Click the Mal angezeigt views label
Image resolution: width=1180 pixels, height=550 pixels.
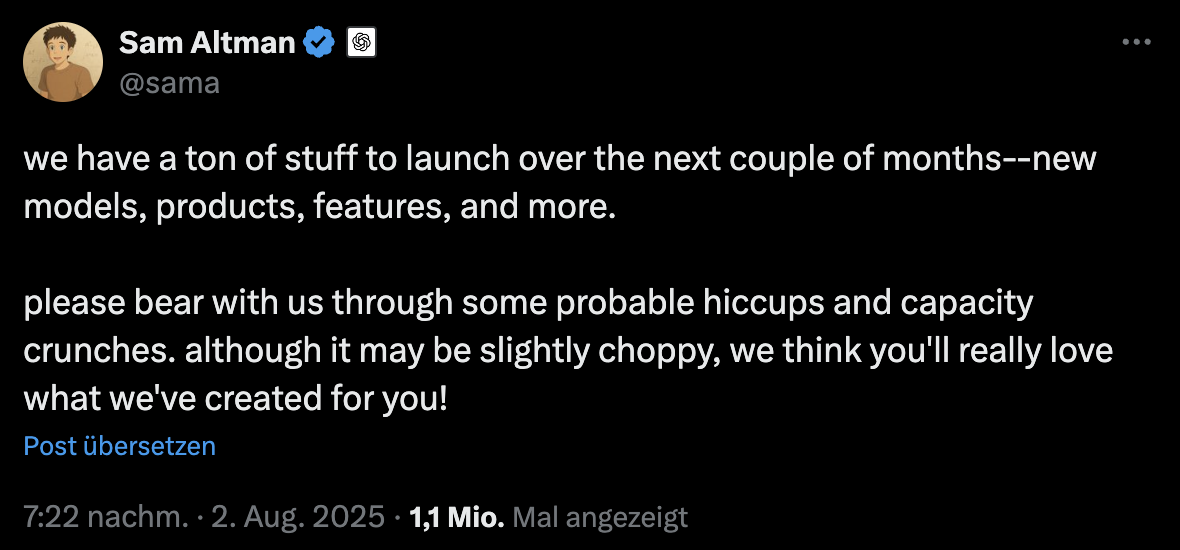[600, 517]
